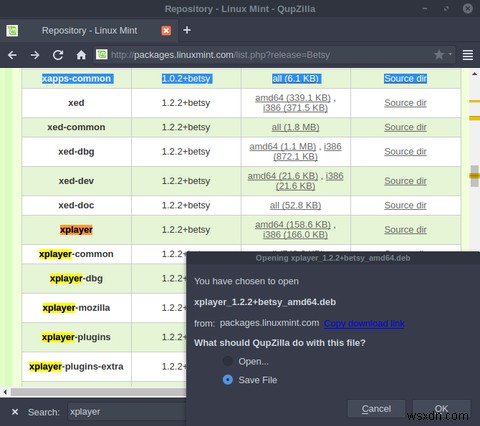Click the Cancel button in dialog
The width and height of the screenshot is (480, 426).
376,409
